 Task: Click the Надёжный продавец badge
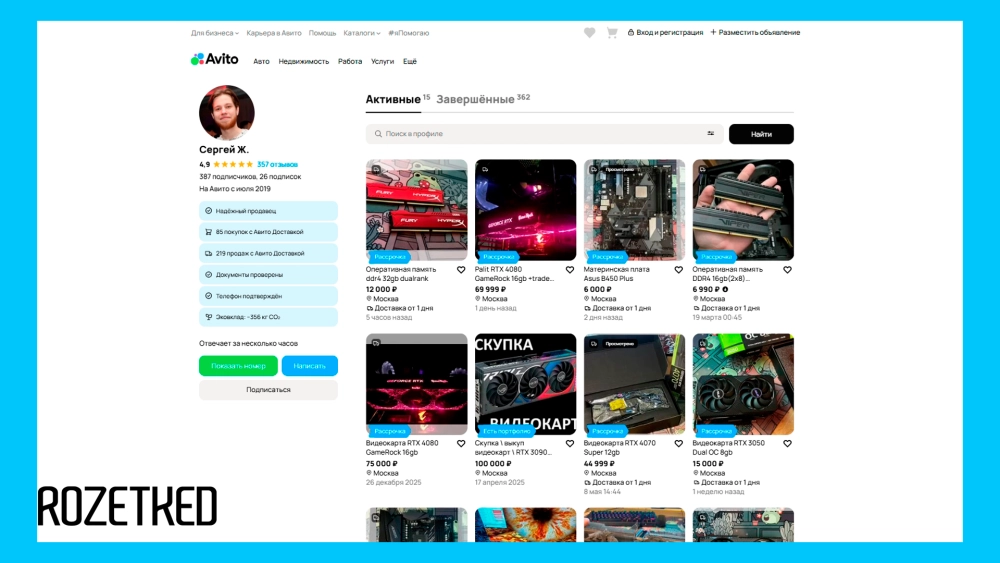coord(268,210)
